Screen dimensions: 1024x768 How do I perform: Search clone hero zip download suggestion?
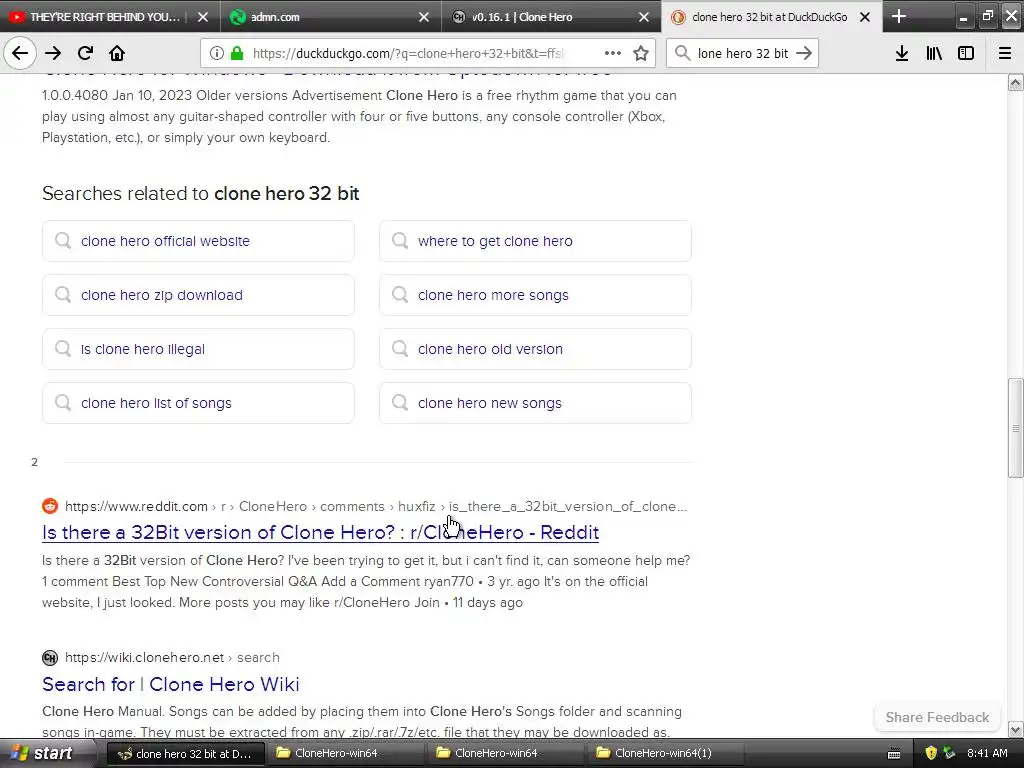coord(198,295)
